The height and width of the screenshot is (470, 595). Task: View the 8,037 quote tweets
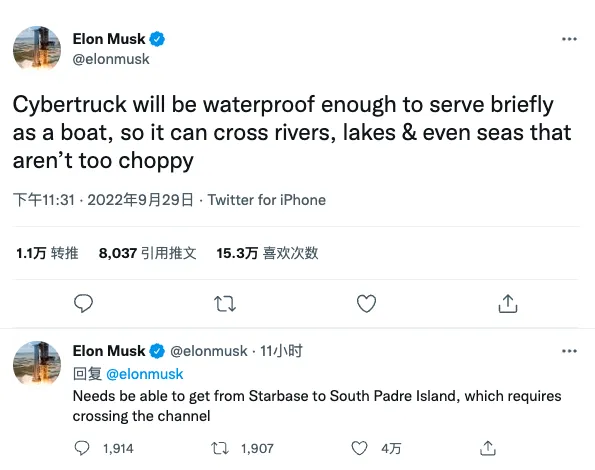[148, 253]
